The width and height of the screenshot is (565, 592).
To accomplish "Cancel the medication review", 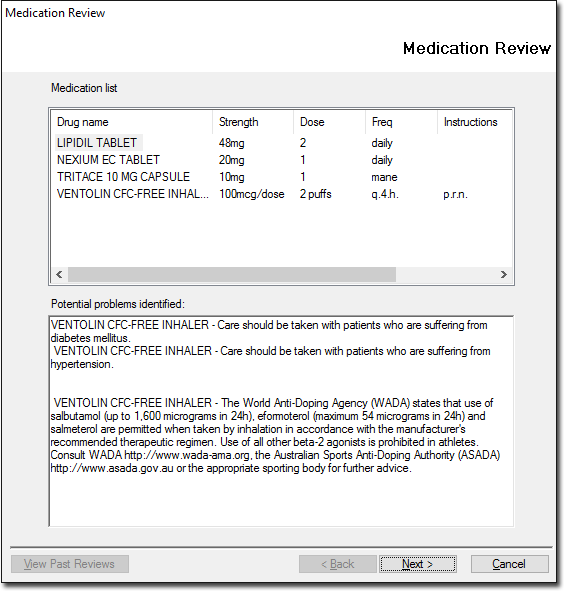I will (x=509, y=564).
